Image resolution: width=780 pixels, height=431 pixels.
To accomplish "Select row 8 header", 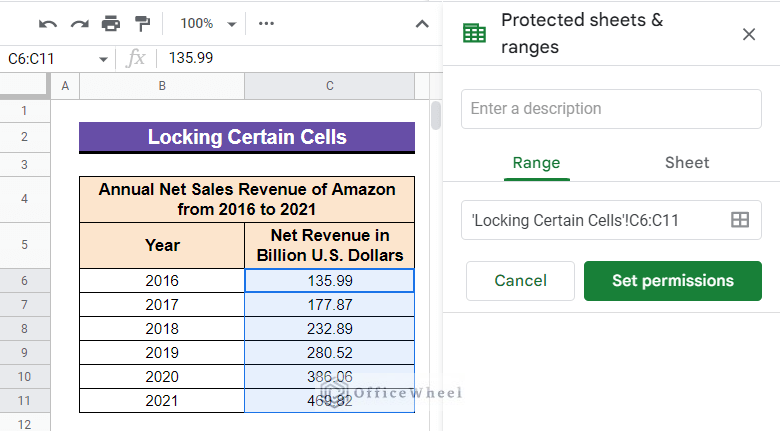I will point(24,328).
